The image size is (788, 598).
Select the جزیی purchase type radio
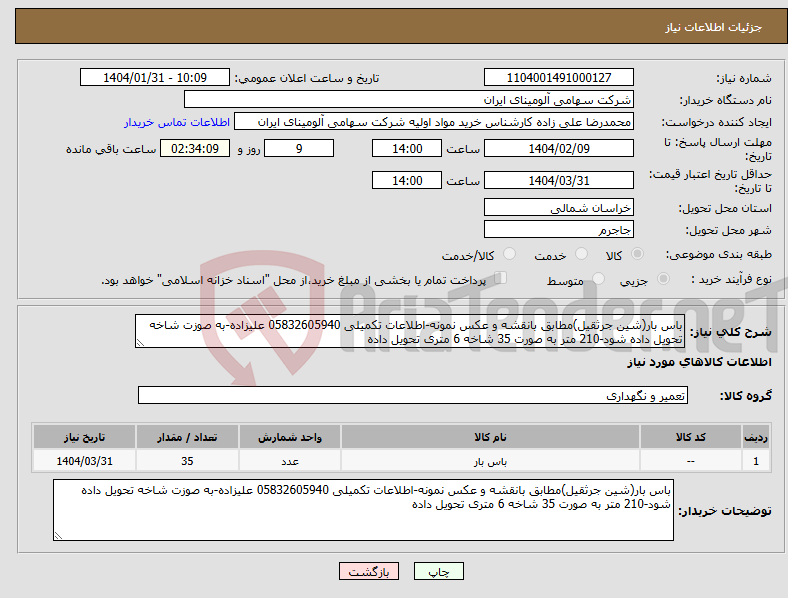663,278
